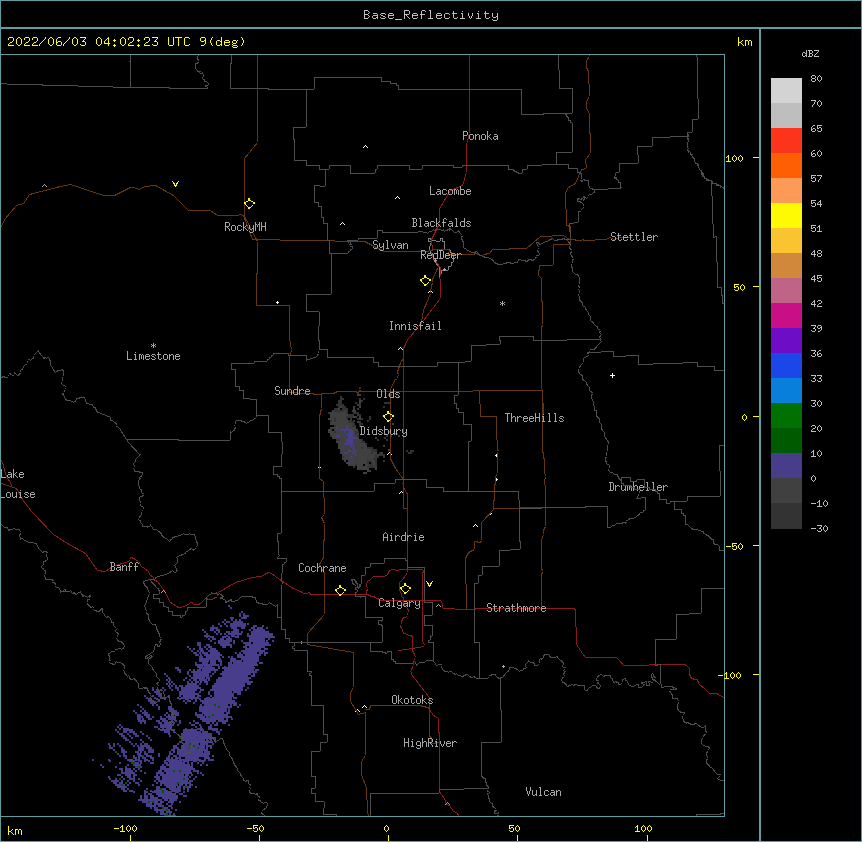The image size is (862, 842).
Task: Select the yellow diamond marker south of RedDeer
Action: click(x=425, y=281)
